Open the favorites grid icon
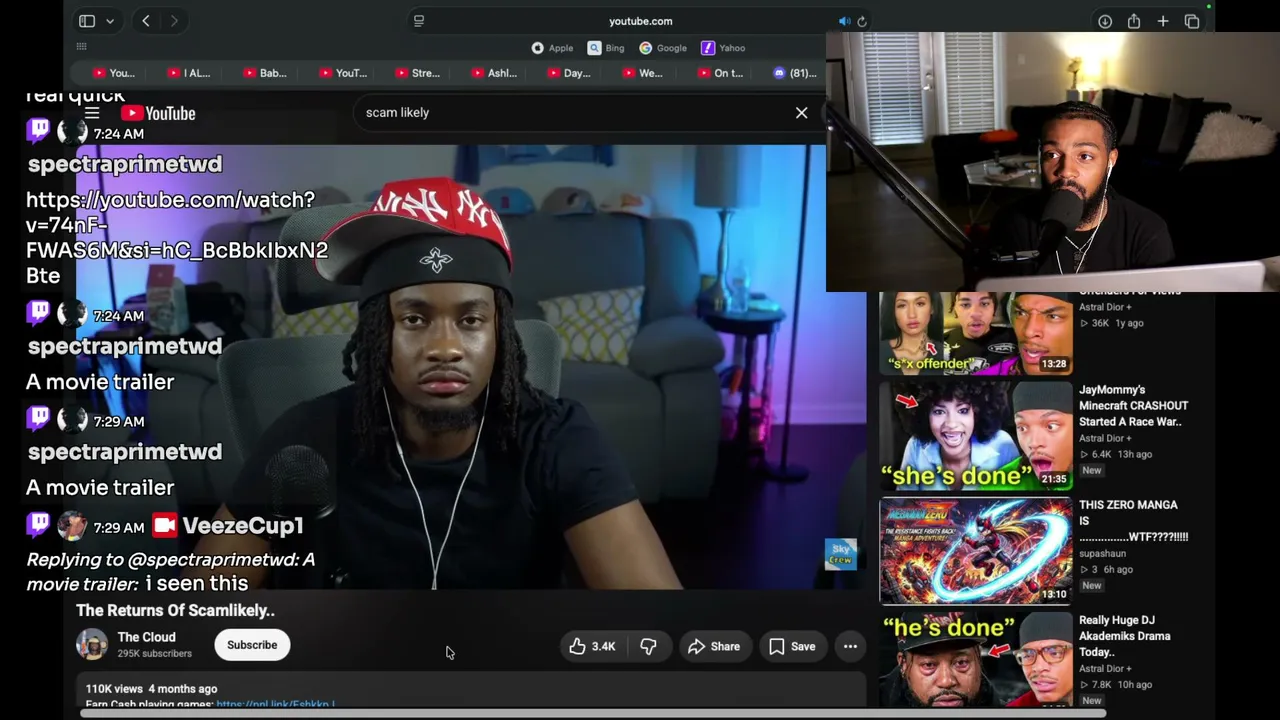Screen dimensions: 1280x720 (x=82, y=47)
